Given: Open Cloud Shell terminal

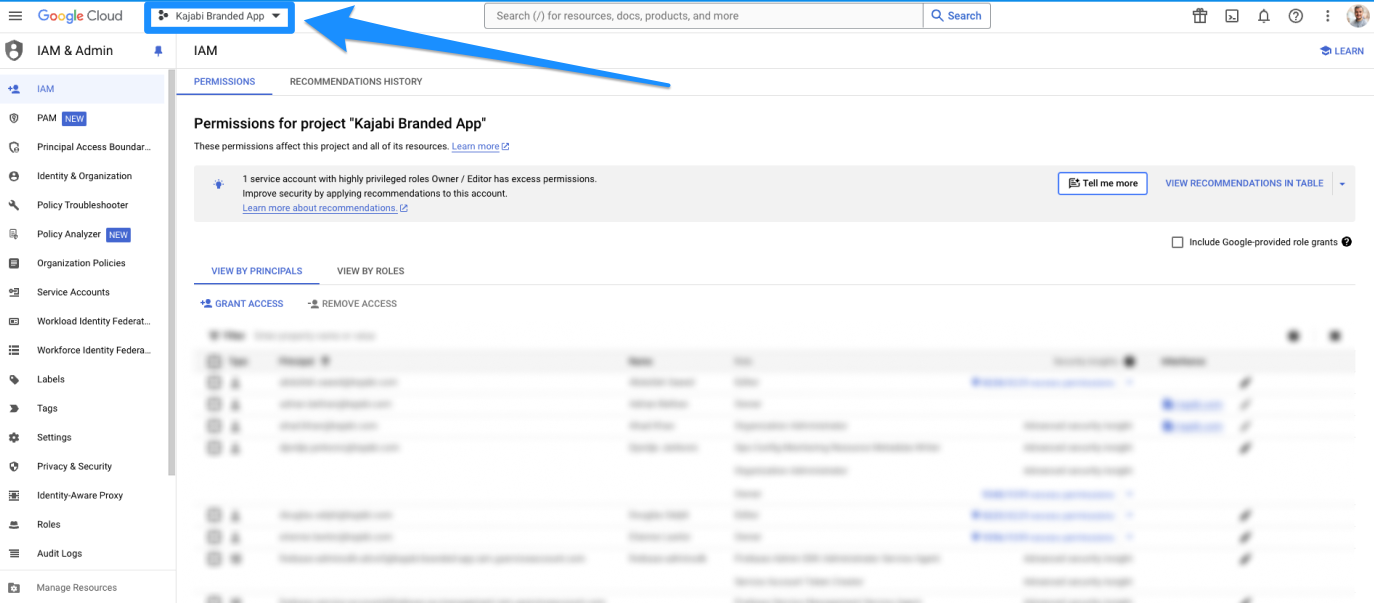Looking at the screenshot, I should click(1231, 15).
